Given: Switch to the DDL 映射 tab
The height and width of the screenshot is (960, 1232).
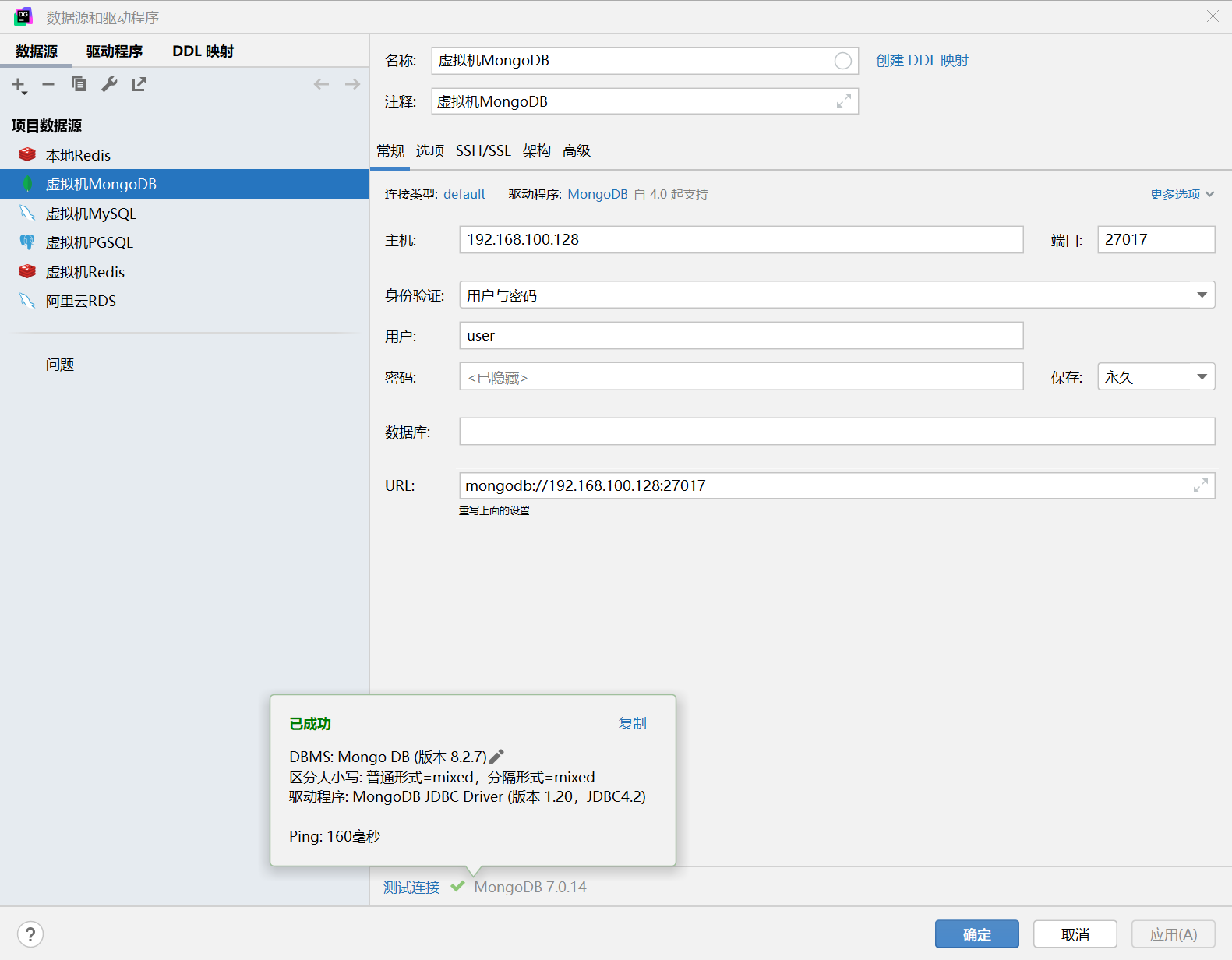Looking at the screenshot, I should pyautogui.click(x=203, y=51).
